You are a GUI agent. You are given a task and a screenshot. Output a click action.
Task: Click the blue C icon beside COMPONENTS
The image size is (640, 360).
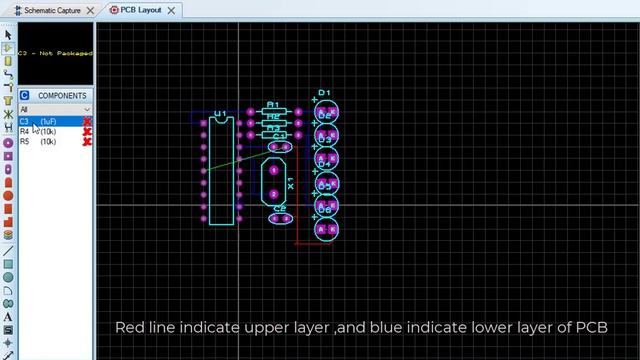click(x=24, y=95)
